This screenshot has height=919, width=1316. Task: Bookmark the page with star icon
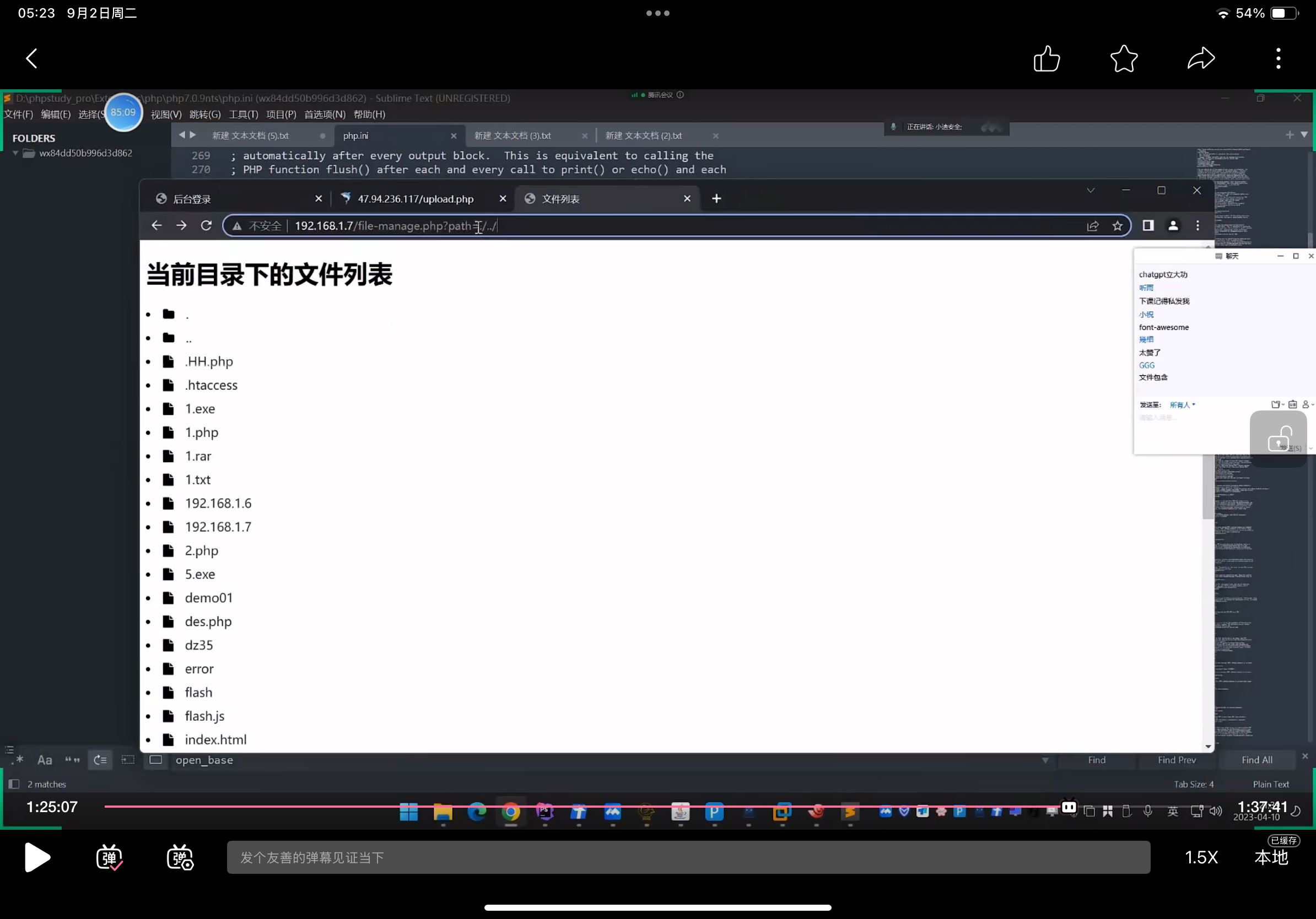coord(1117,226)
